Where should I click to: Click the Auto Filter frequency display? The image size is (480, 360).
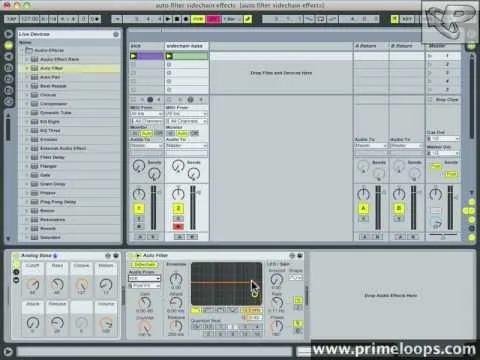pos(226,284)
